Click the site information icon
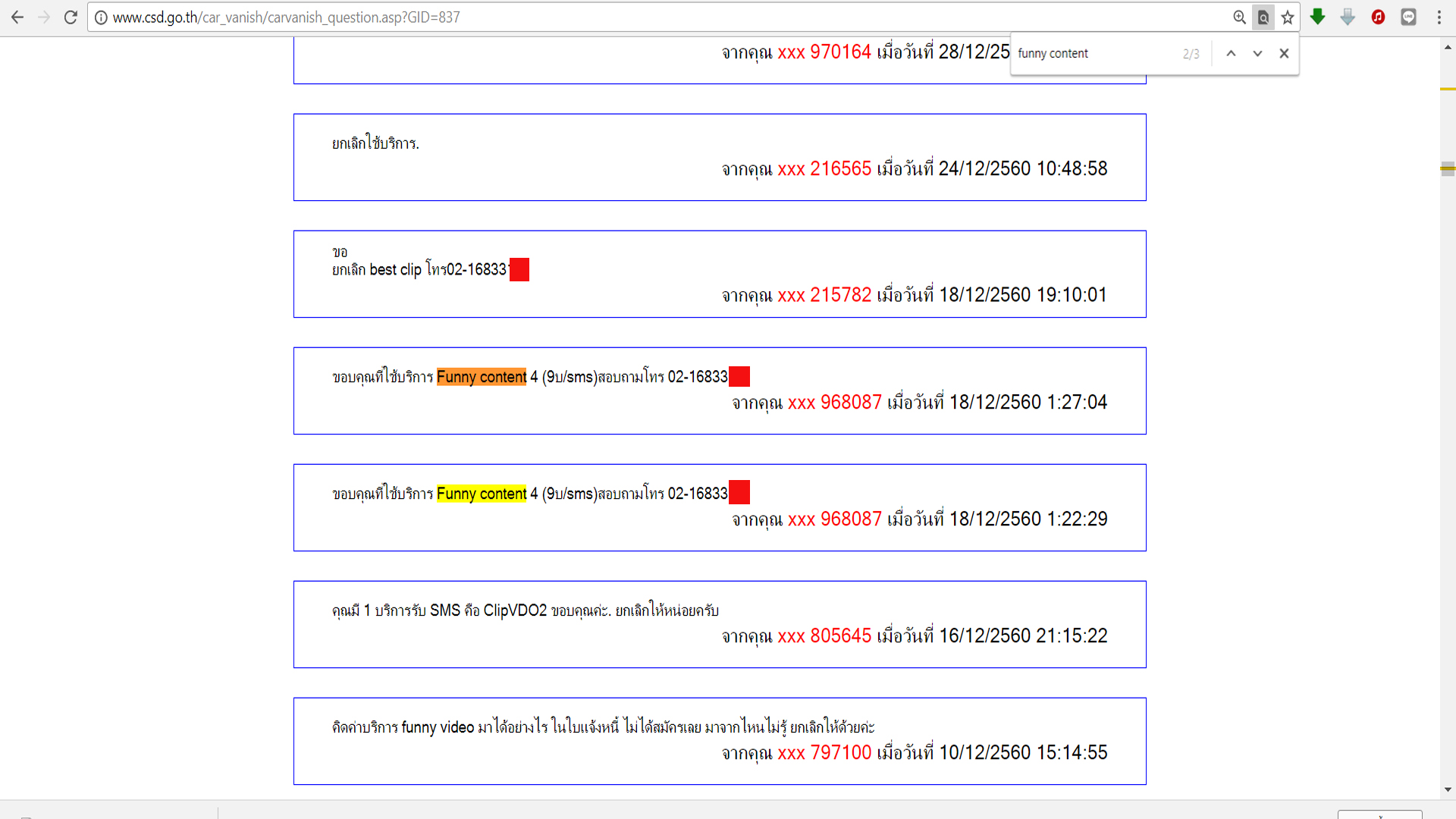The width and height of the screenshot is (1456, 819). [x=101, y=17]
